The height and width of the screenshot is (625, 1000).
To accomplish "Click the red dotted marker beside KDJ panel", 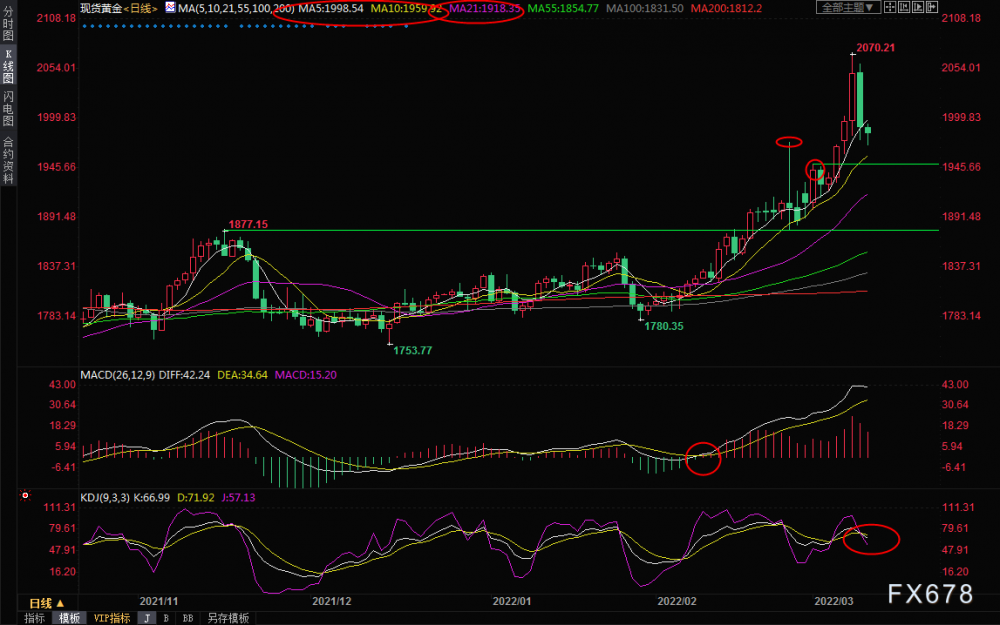I will tap(24, 494).
